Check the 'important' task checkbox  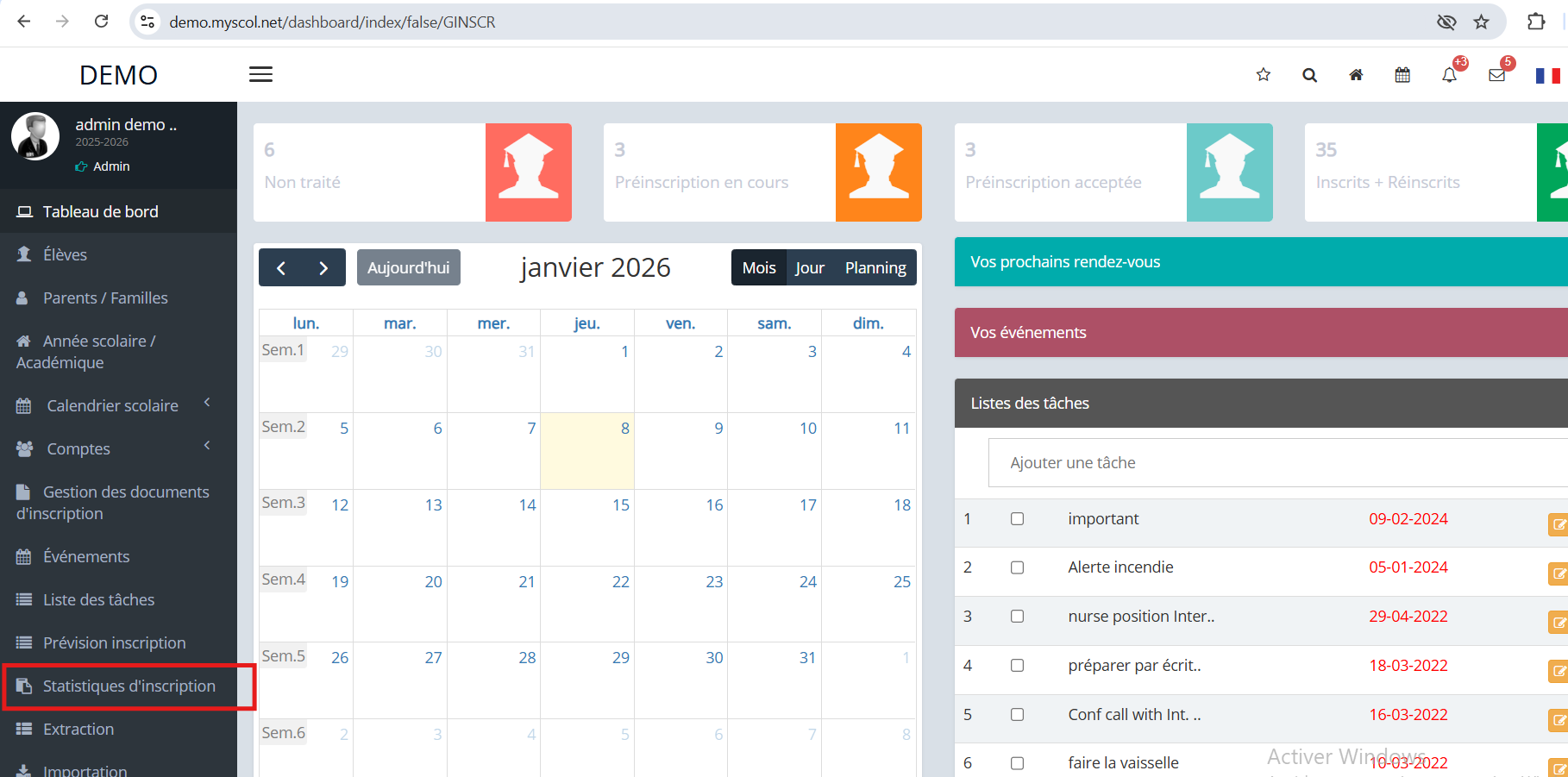pyautogui.click(x=1018, y=519)
